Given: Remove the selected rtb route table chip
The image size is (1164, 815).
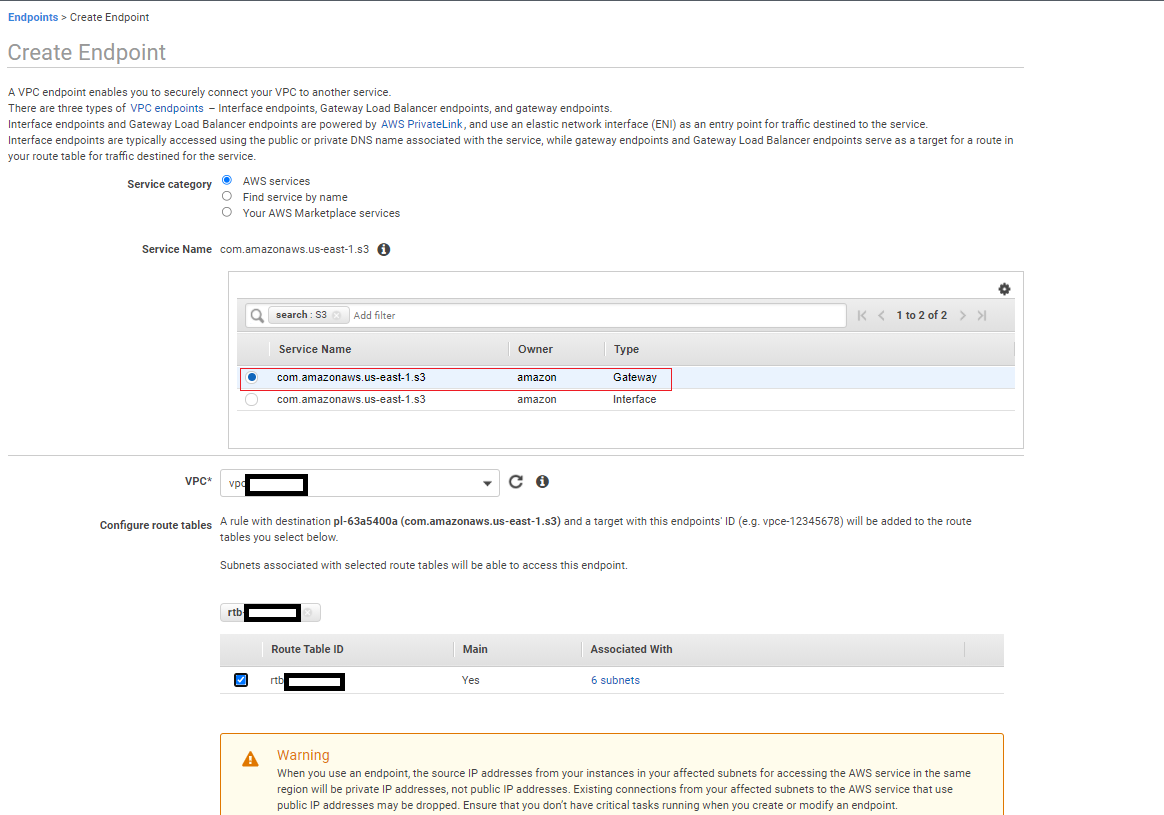Looking at the screenshot, I should (308, 612).
